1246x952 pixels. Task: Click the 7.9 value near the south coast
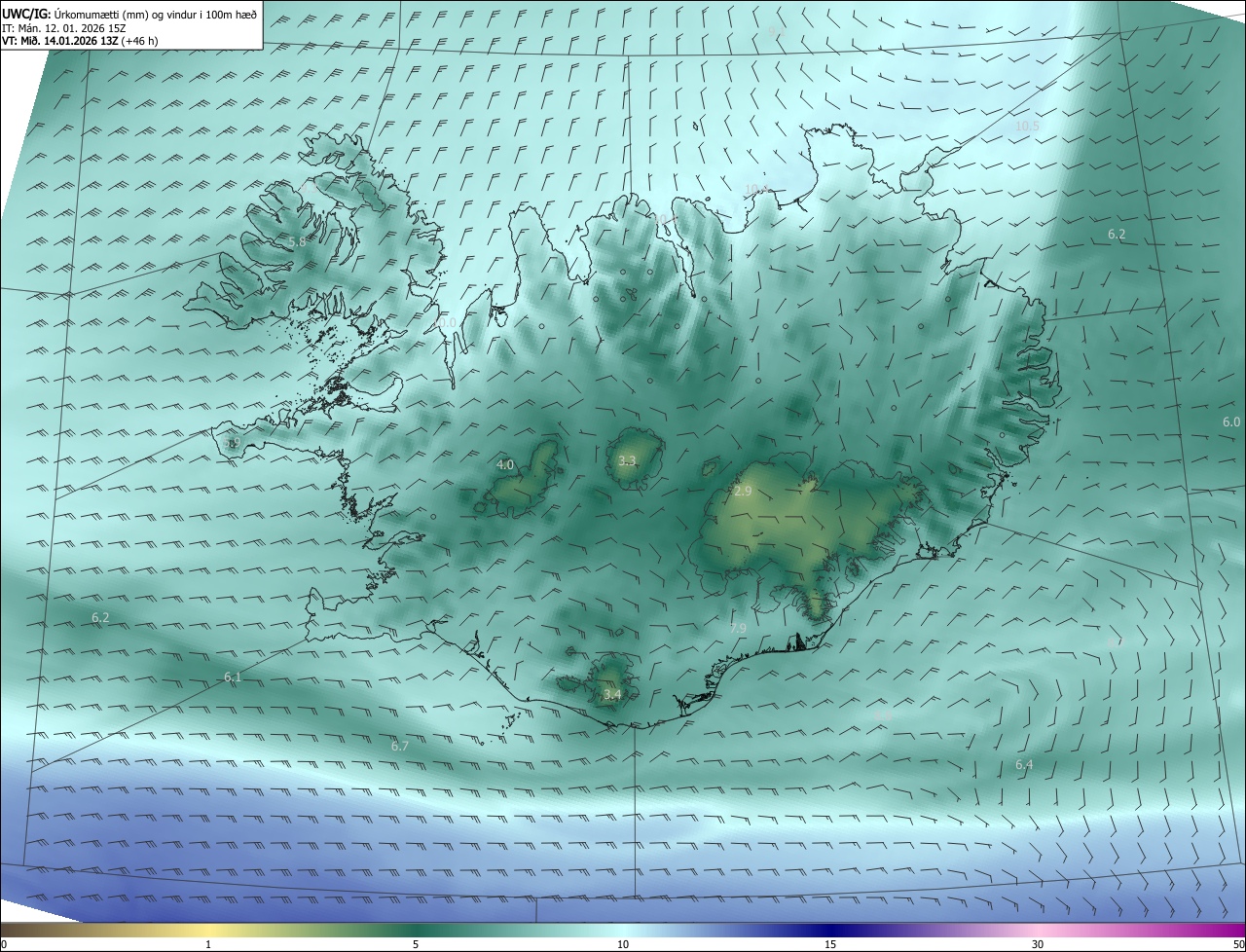tap(738, 629)
